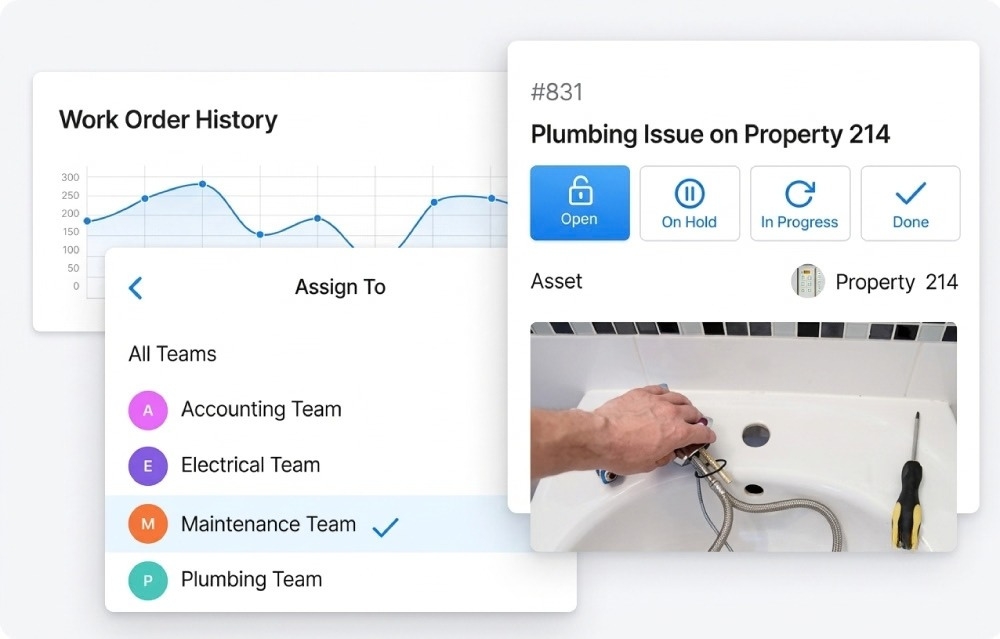The width and height of the screenshot is (1000, 639).
Task: Click the 250 label on the chart axis
Action: (70, 195)
